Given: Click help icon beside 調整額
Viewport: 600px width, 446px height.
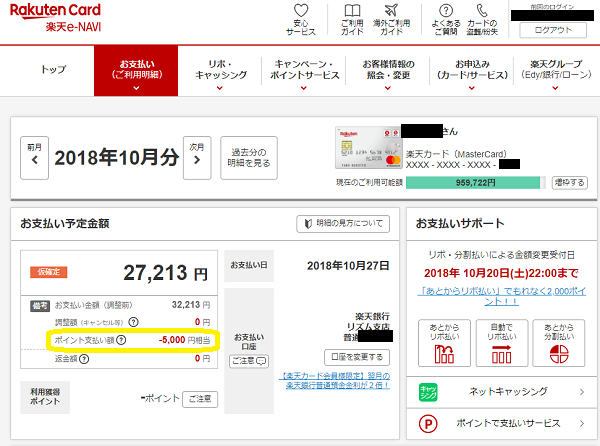Looking at the screenshot, I should (x=133, y=322).
